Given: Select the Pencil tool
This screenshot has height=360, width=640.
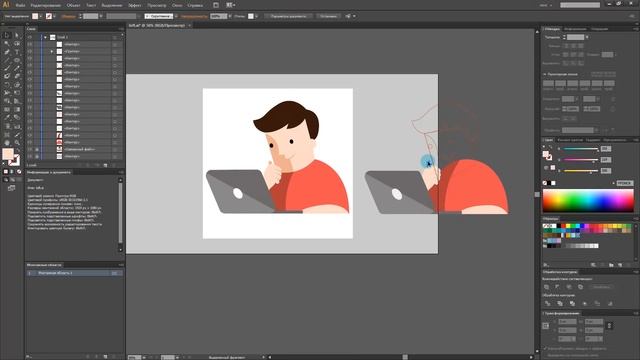Looking at the screenshot, I should pyautogui.click(x=17, y=68).
